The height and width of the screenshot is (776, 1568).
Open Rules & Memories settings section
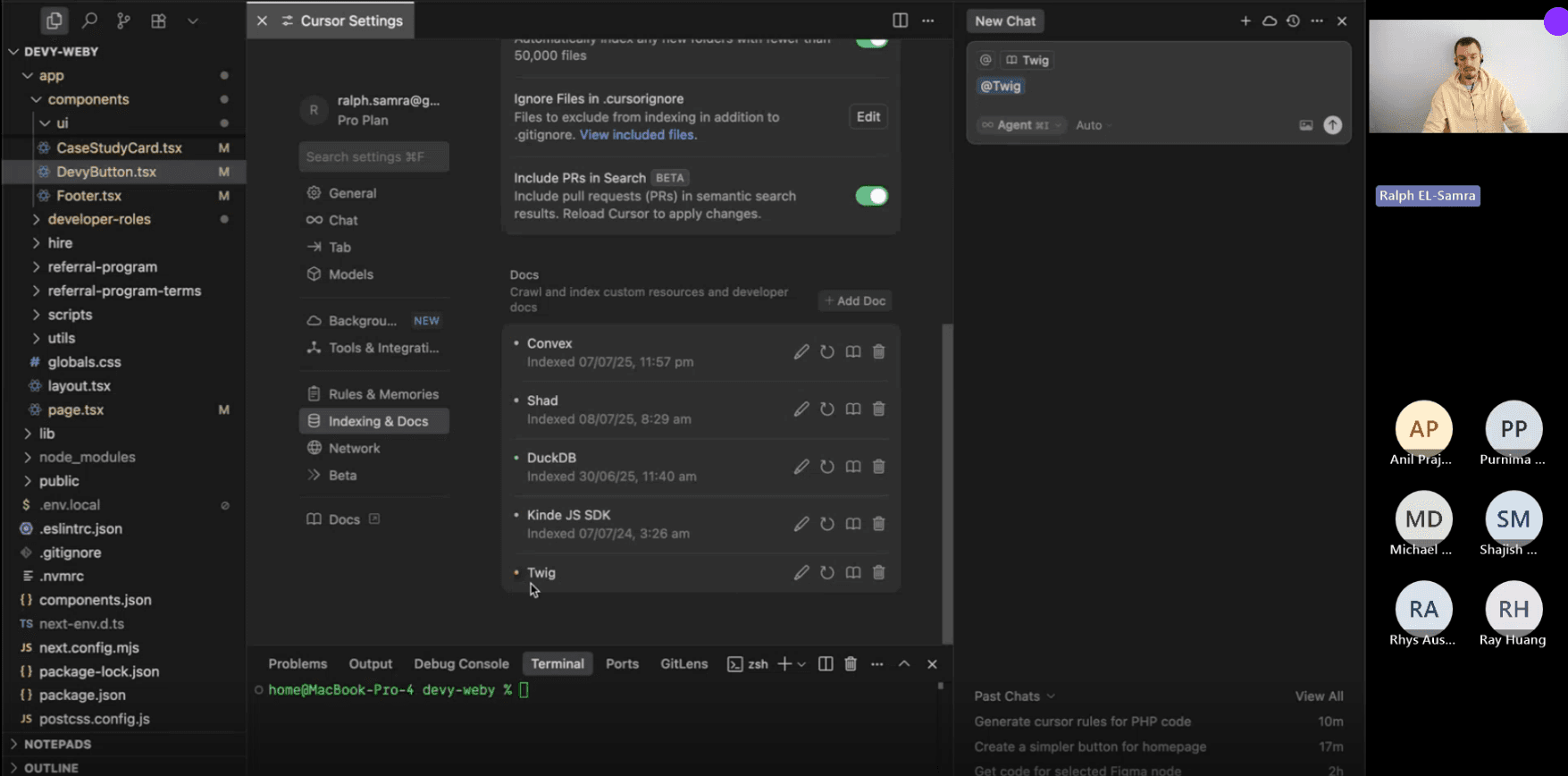(x=382, y=394)
